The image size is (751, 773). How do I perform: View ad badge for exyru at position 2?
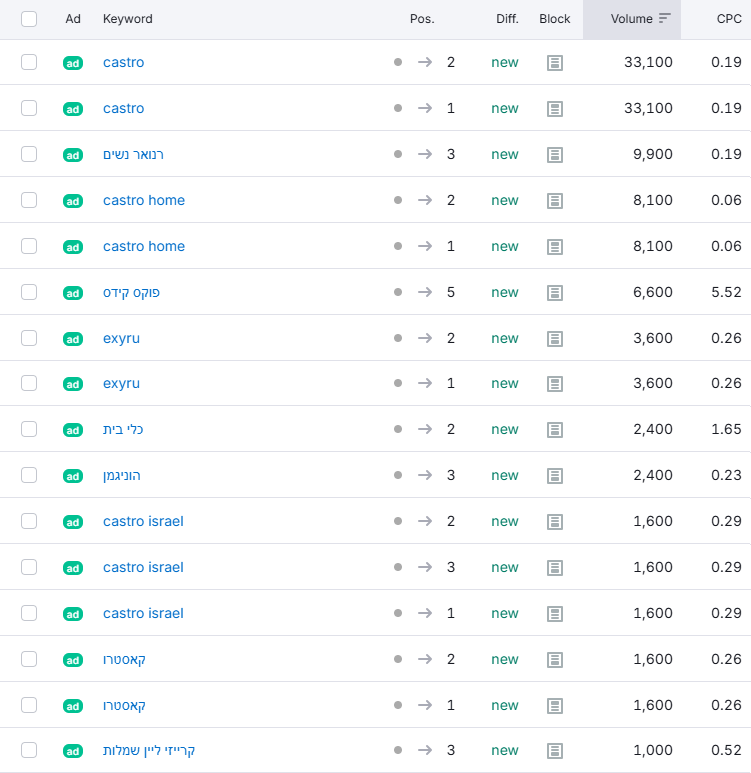click(x=73, y=339)
